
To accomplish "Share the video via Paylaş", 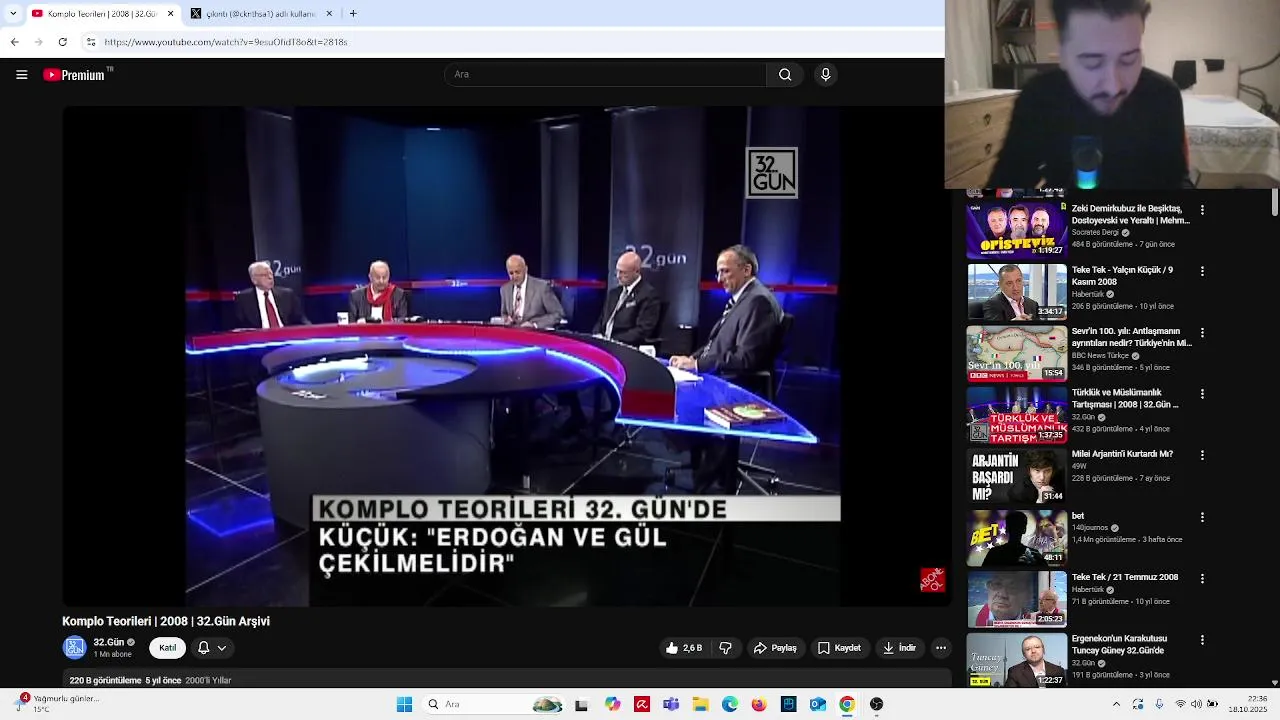I will click(775, 648).
